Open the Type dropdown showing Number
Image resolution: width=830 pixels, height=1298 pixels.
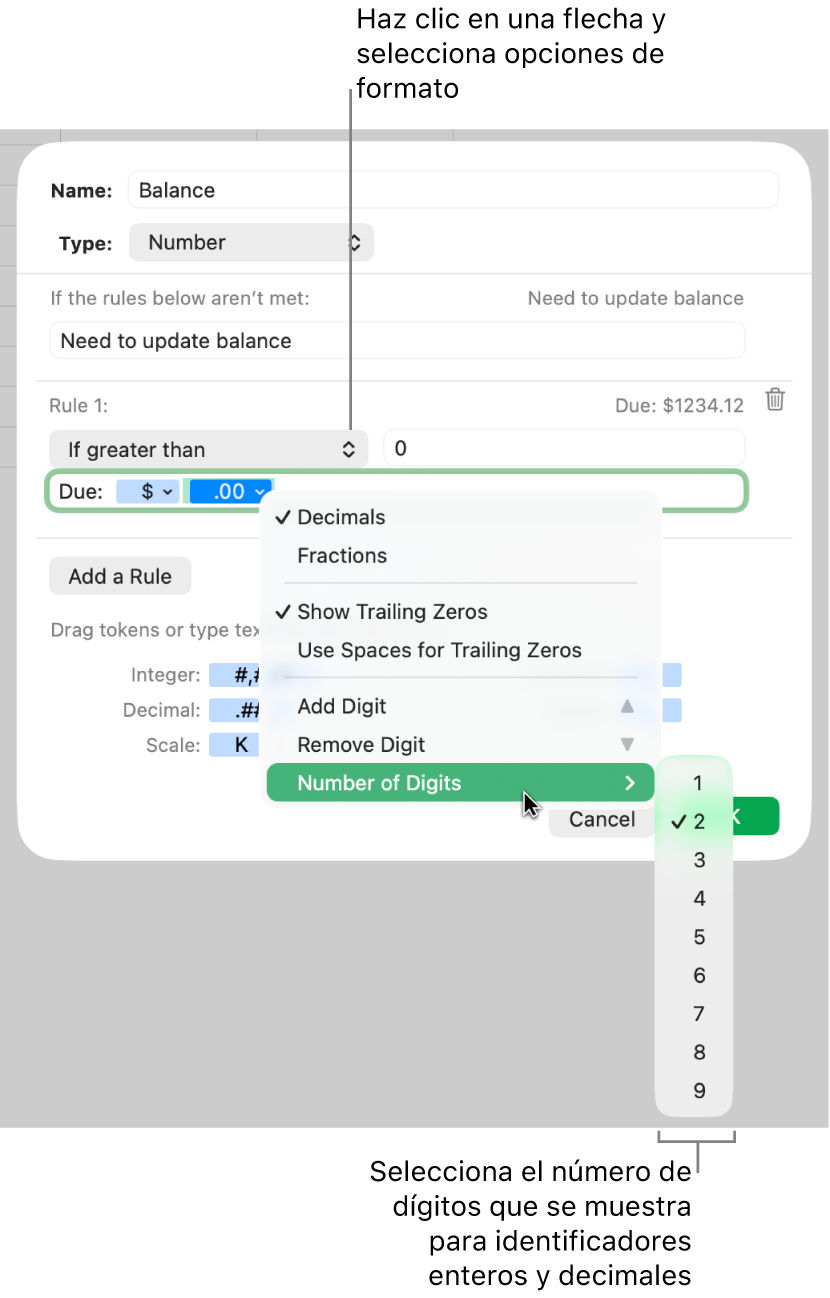251,242
